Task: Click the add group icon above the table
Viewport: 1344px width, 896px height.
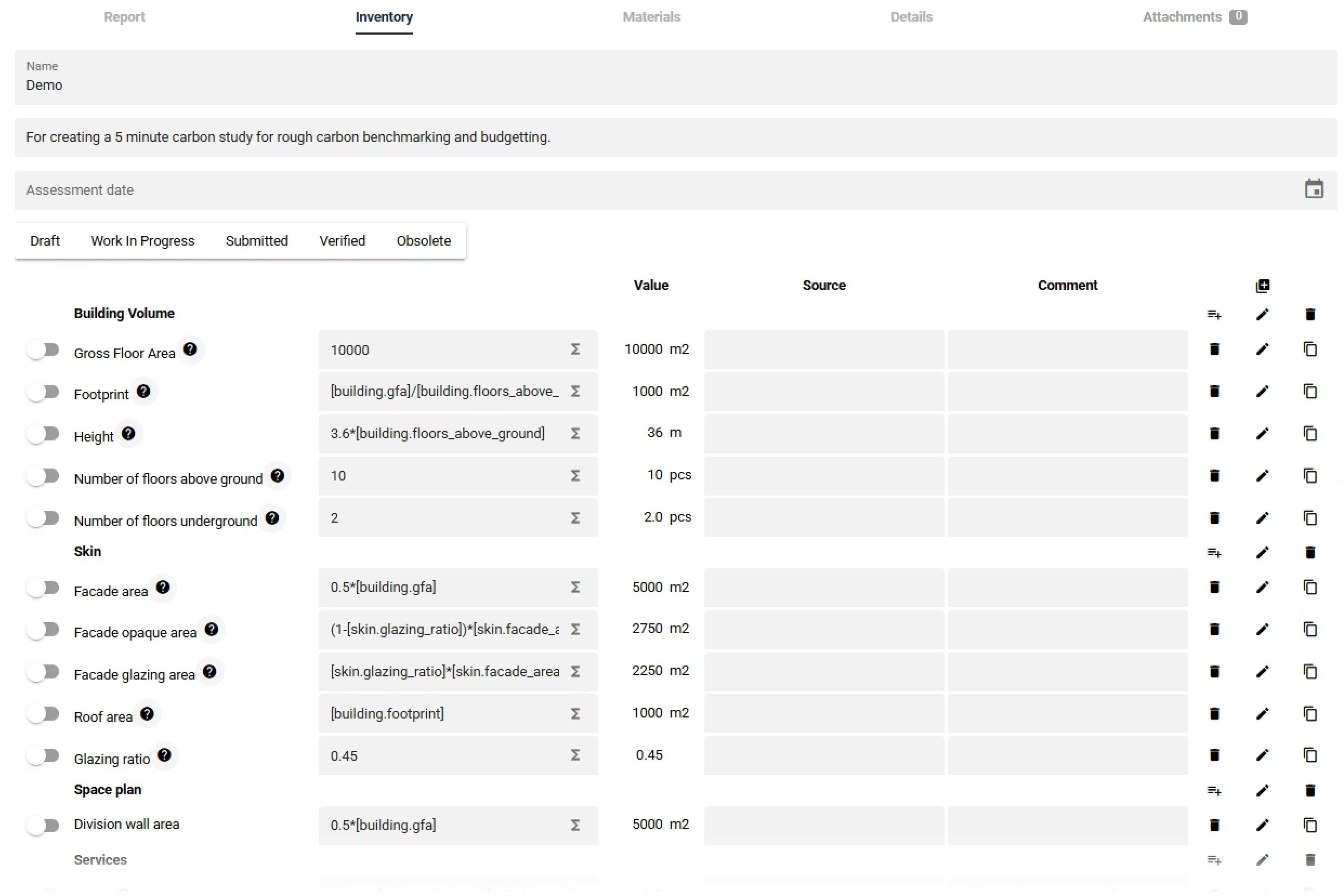Action: (1262, 286)
